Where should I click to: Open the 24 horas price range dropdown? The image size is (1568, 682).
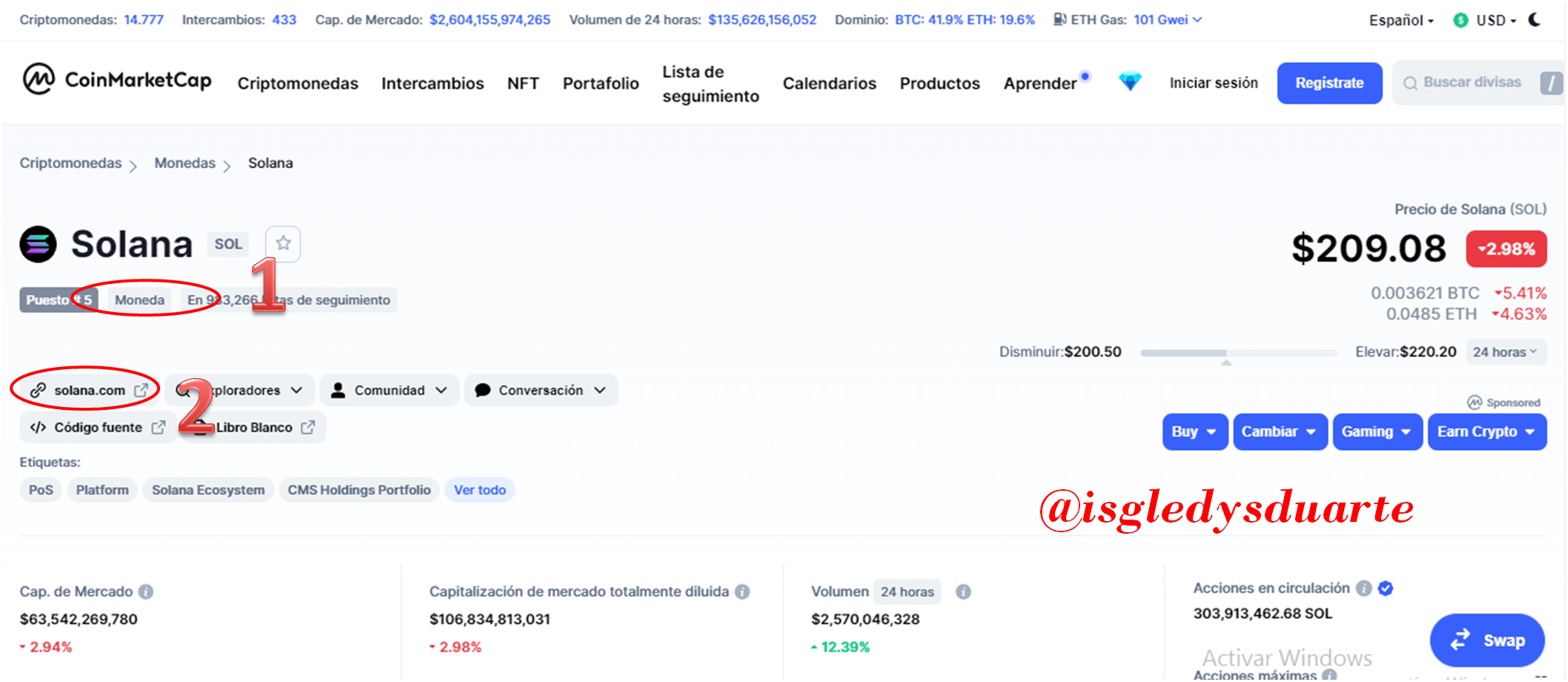tap(1506, 352)
